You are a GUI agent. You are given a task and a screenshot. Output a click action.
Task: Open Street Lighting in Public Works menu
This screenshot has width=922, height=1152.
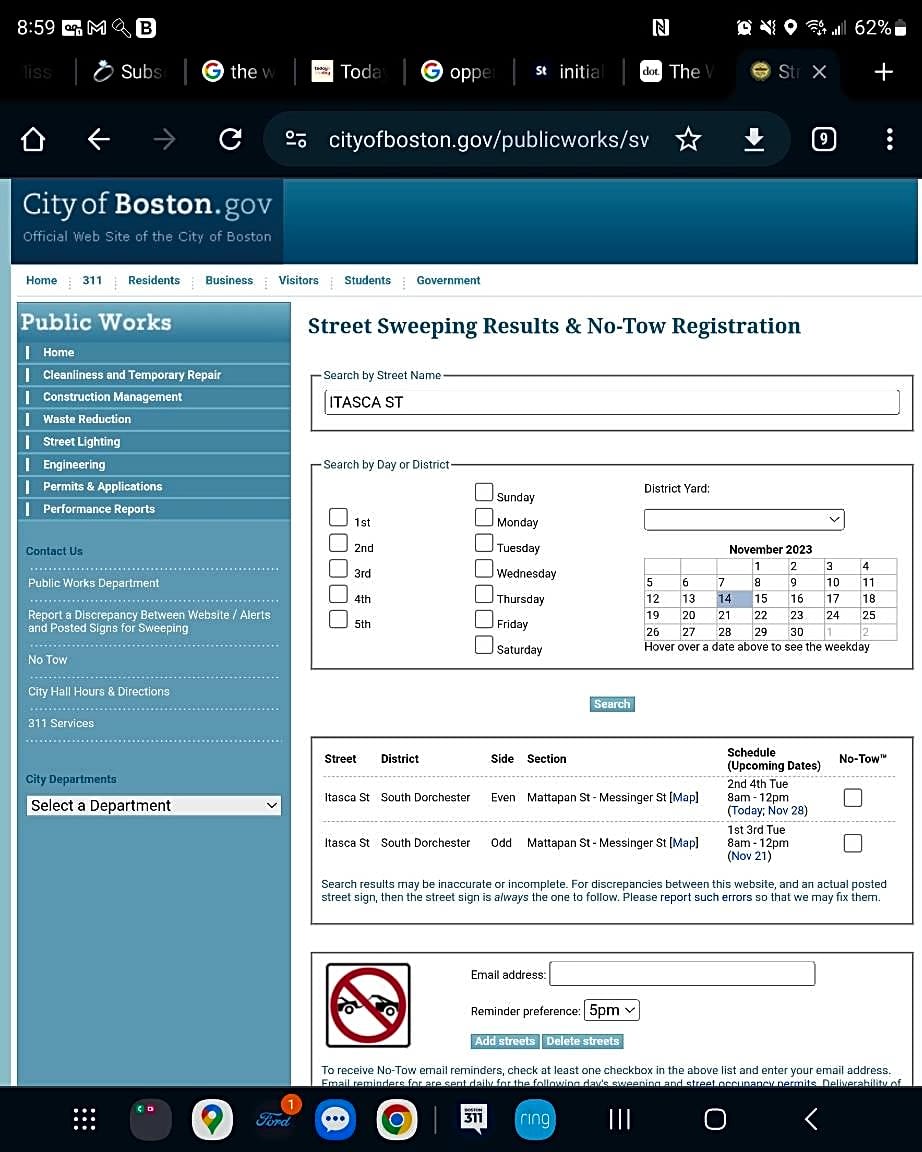82,442
